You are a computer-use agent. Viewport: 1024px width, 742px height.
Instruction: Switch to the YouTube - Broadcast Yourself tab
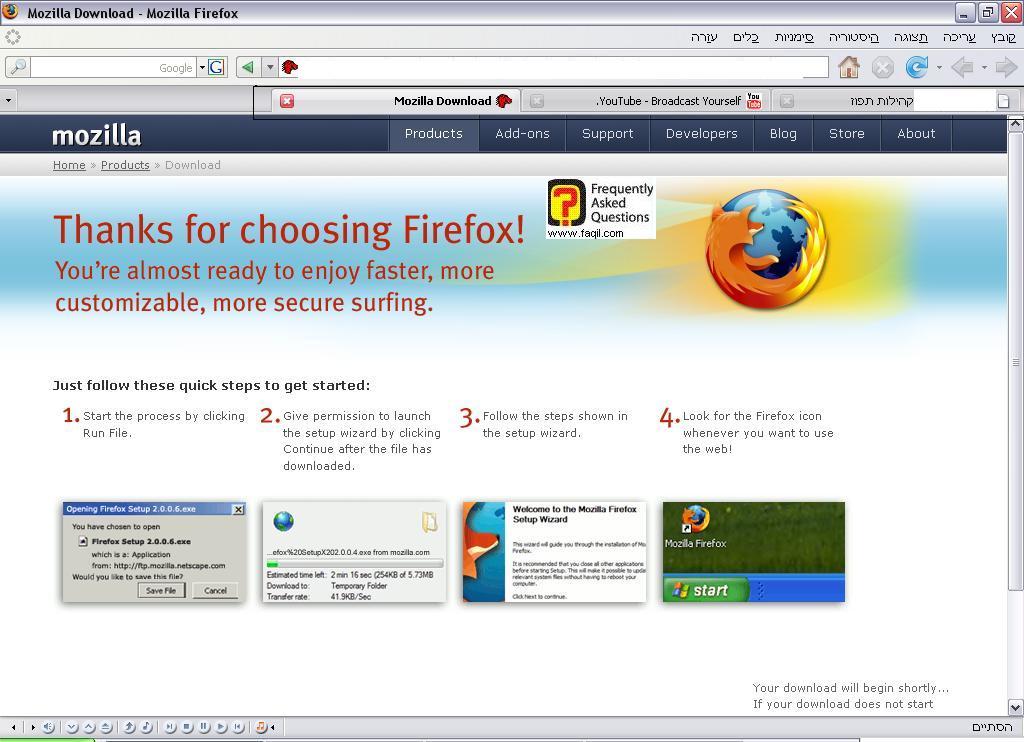click(x=668, y=101)
